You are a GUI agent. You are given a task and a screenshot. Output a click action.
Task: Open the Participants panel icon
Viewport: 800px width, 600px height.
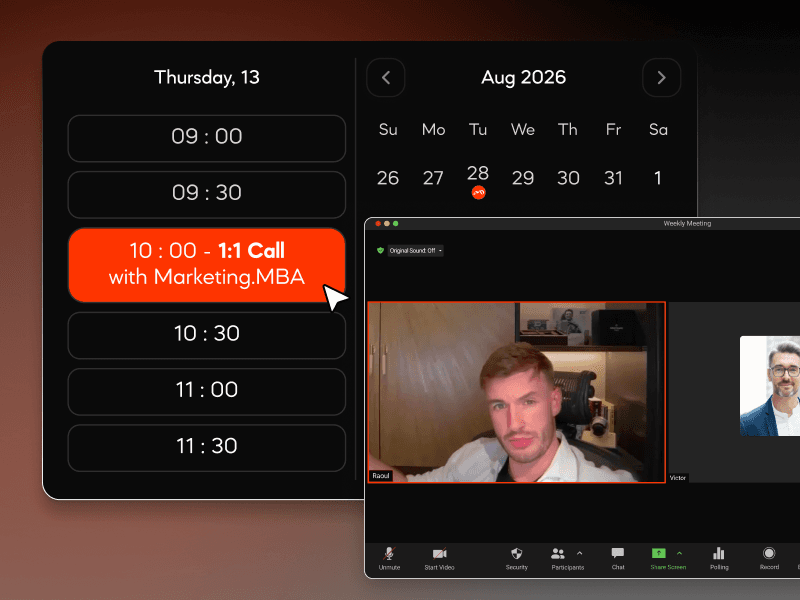point(558,554)
